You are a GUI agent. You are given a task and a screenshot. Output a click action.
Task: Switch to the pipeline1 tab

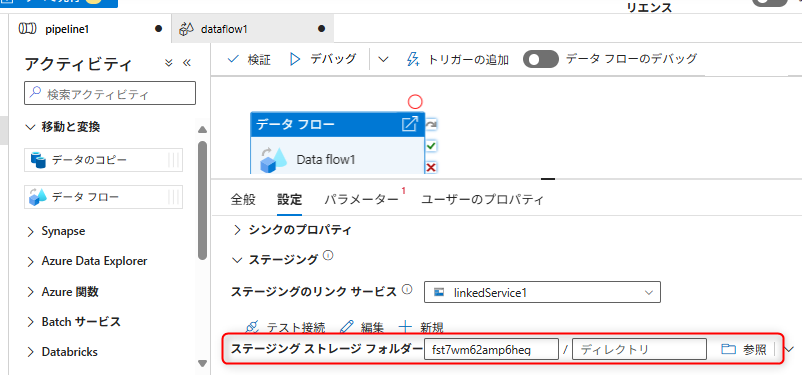coord(90,29)
